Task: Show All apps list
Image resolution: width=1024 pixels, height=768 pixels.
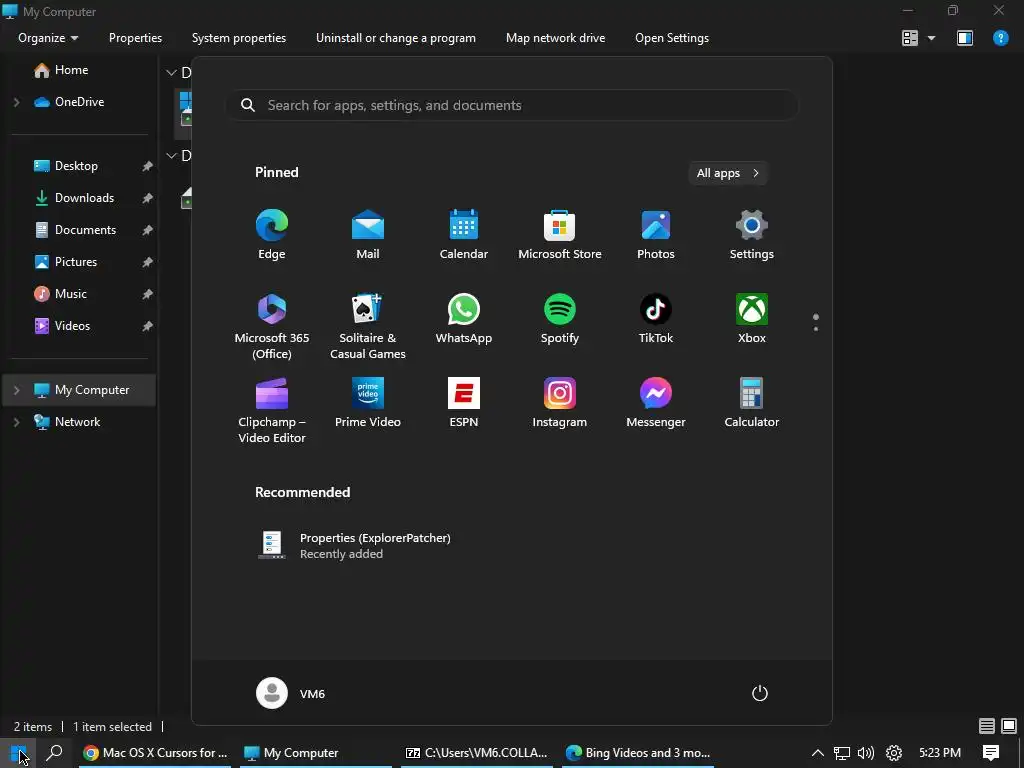Action: (x=728, y=173)
